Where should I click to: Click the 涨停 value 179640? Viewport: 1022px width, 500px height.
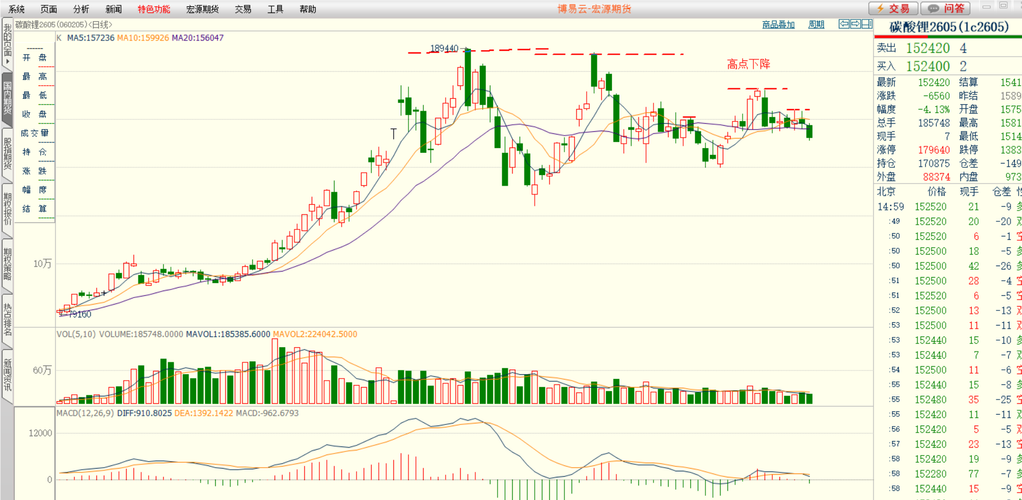934,149
